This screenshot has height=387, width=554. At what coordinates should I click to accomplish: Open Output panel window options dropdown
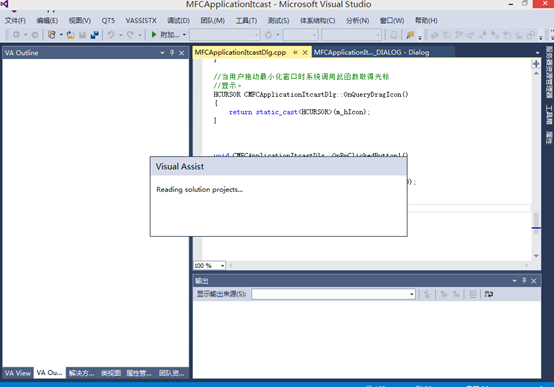(514, 281)
